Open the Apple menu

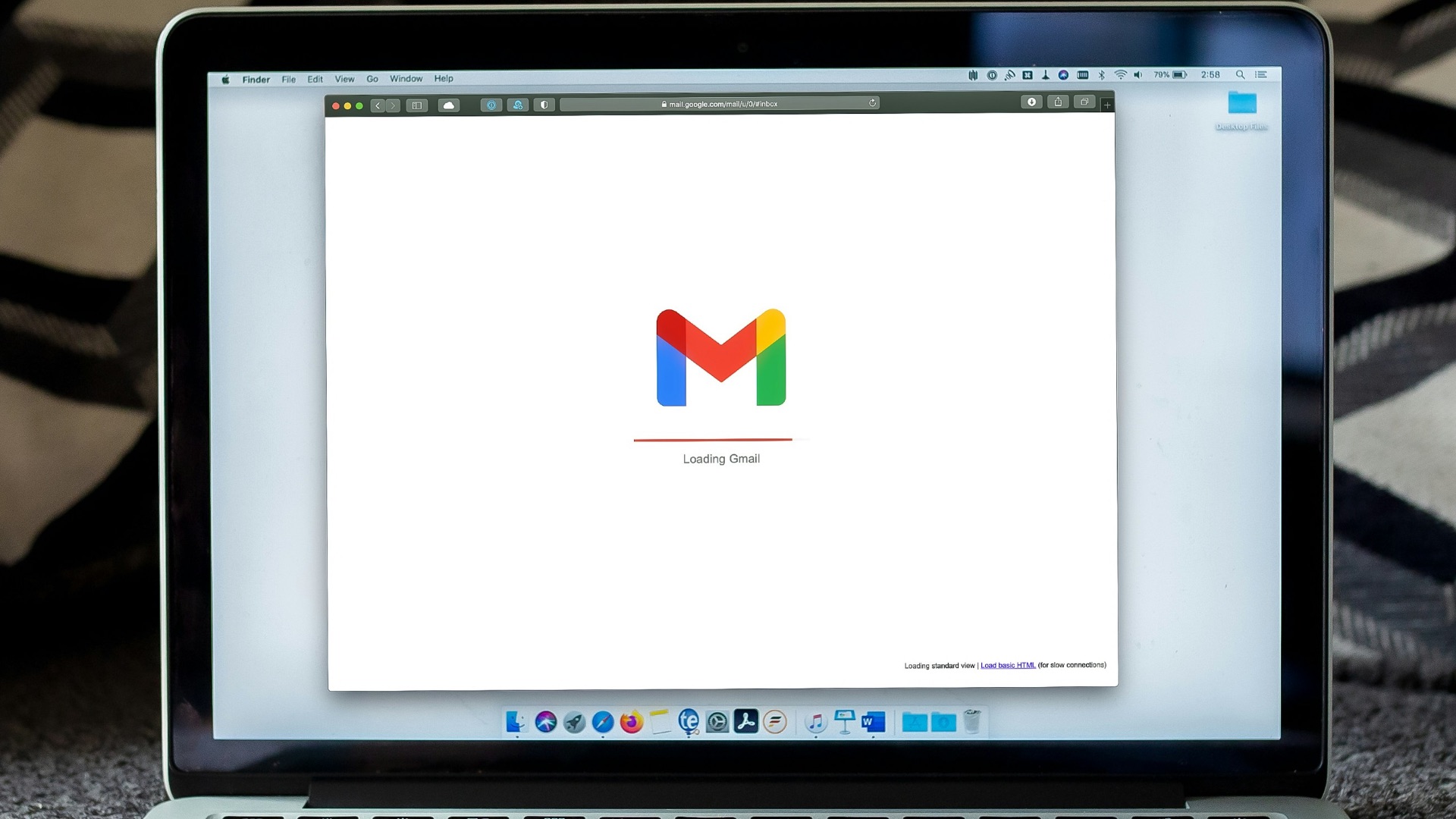coord(225,79)
